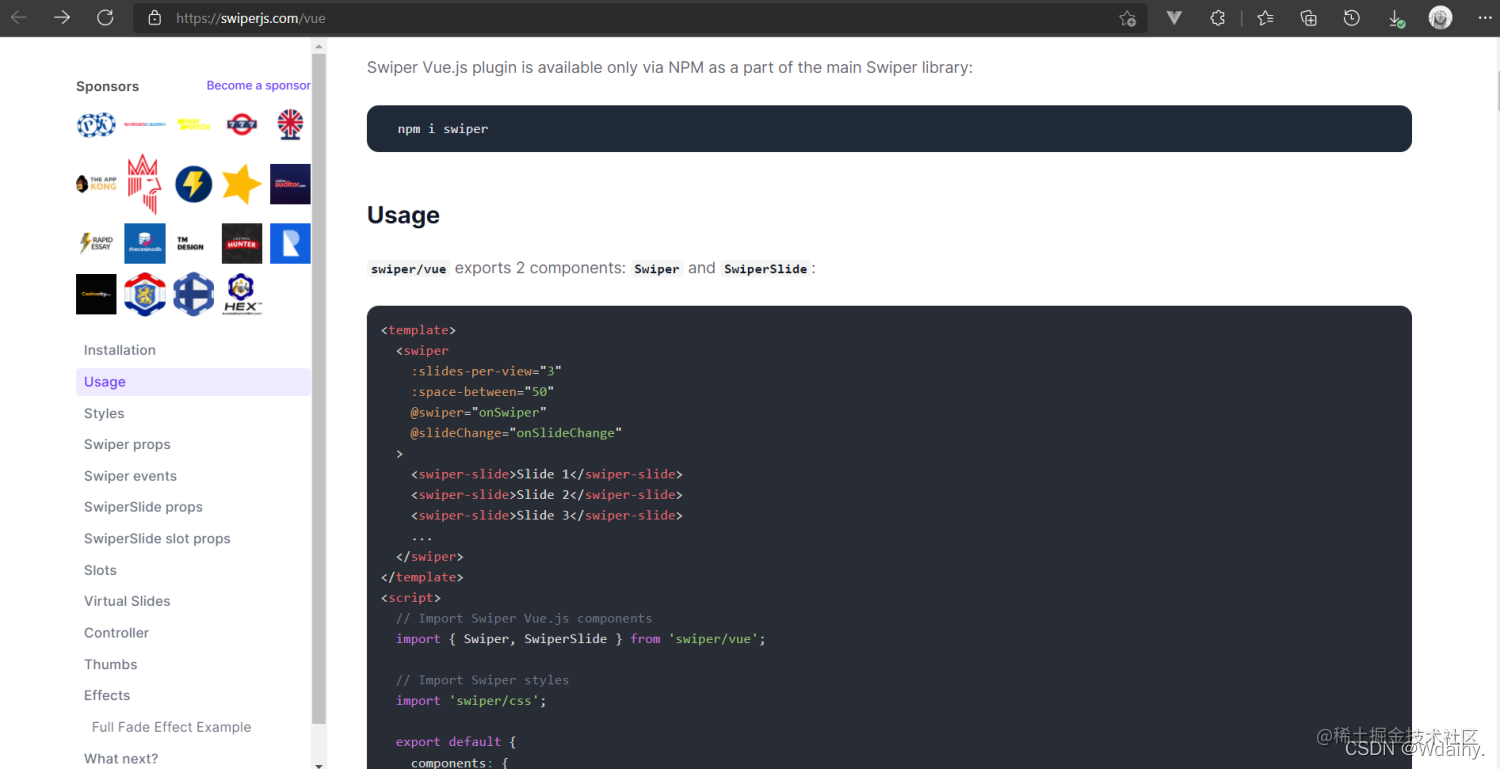This screenshot has width=1500, height=769.
Task: Open the Union Jack wheel sponsor logo
Action: 290,124
